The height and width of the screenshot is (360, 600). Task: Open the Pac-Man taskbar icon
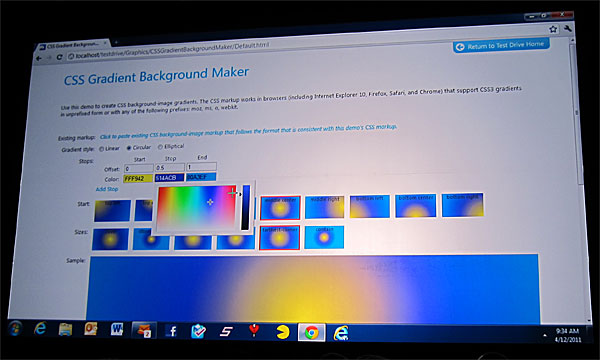283,332
